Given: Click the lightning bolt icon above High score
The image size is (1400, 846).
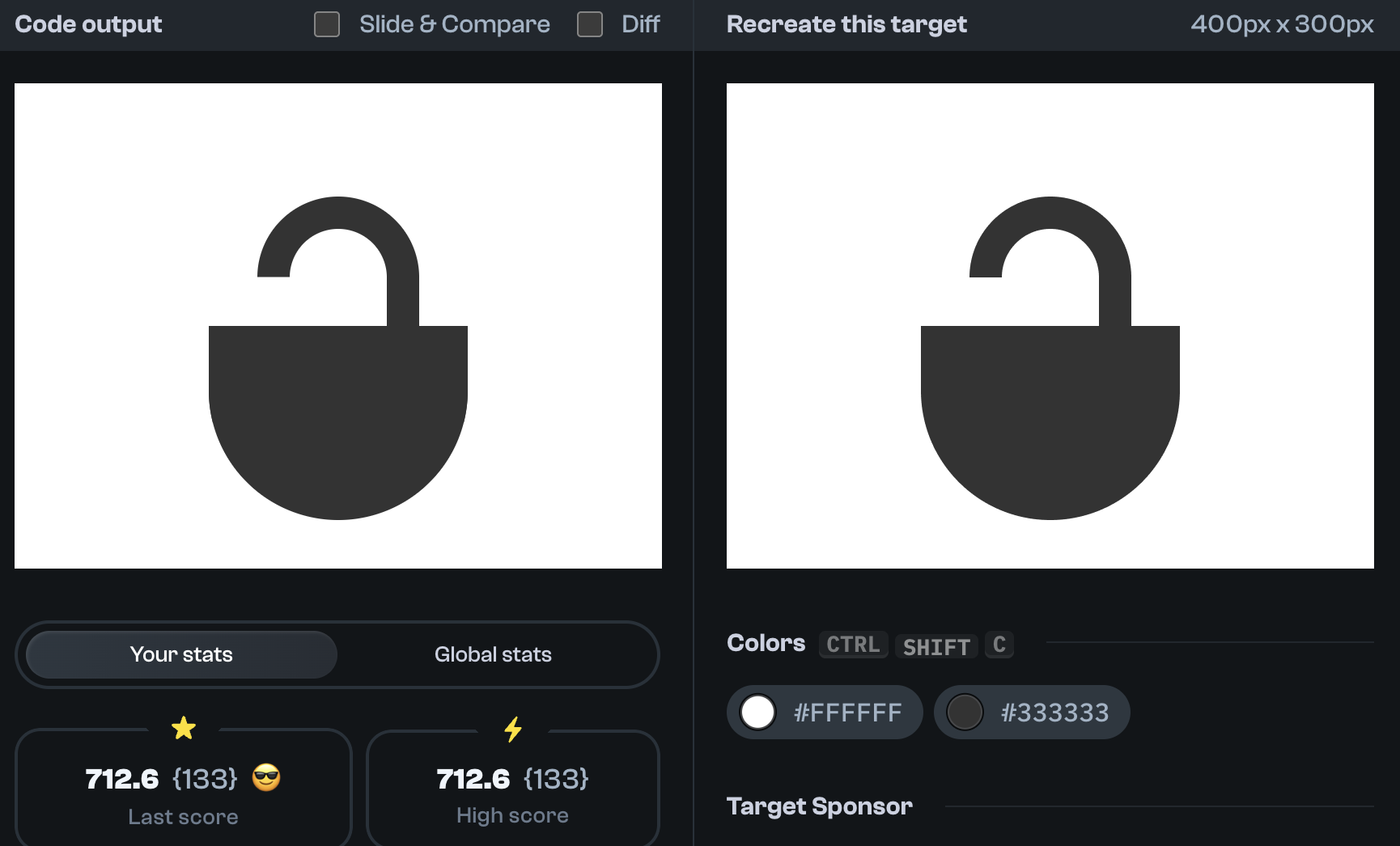Looking at the screenshot, I should pos(513,729).
